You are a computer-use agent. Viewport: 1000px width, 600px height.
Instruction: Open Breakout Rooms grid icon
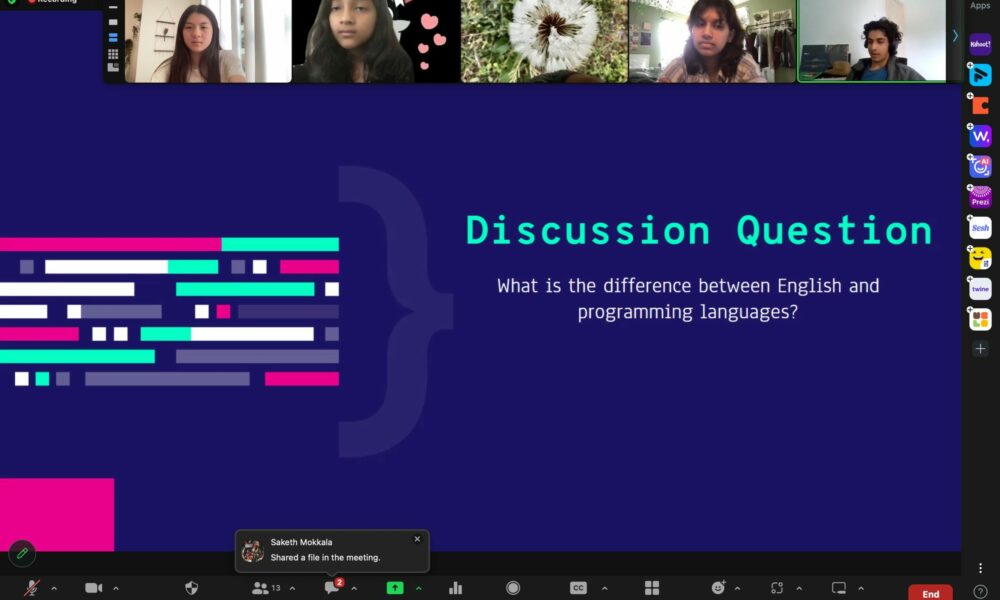pyautogui.click(x=652, y=588)
